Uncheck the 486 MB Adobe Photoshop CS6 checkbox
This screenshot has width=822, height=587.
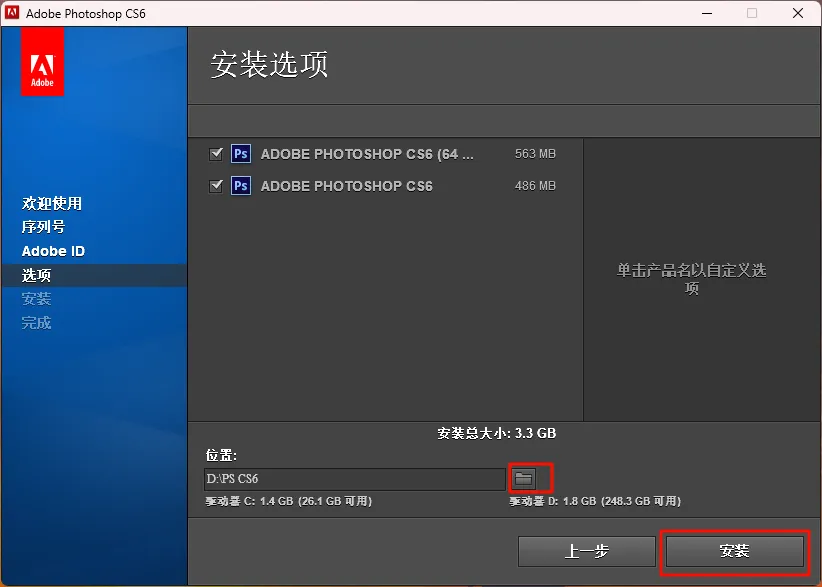click(216, 186)
